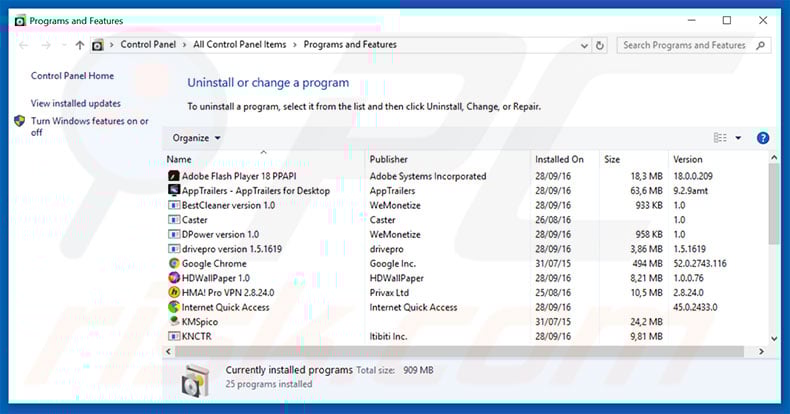
Task: Click the Forward navigation arrow
Action: [x=46, y=45]
